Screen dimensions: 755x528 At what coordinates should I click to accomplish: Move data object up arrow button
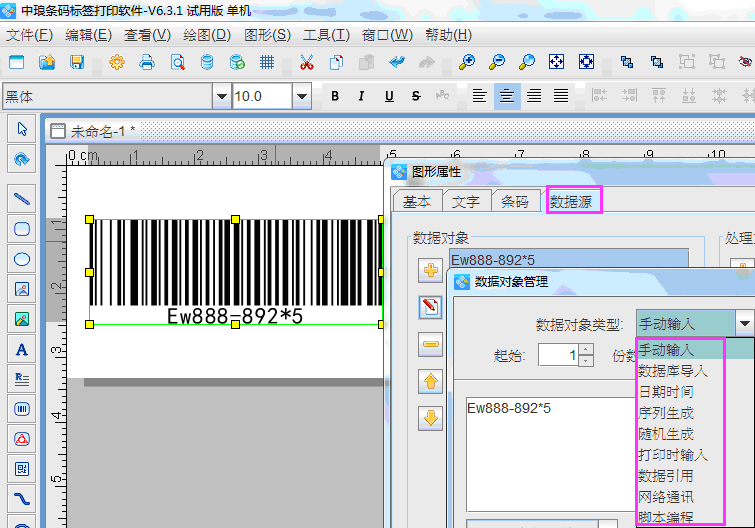[430, 382]
